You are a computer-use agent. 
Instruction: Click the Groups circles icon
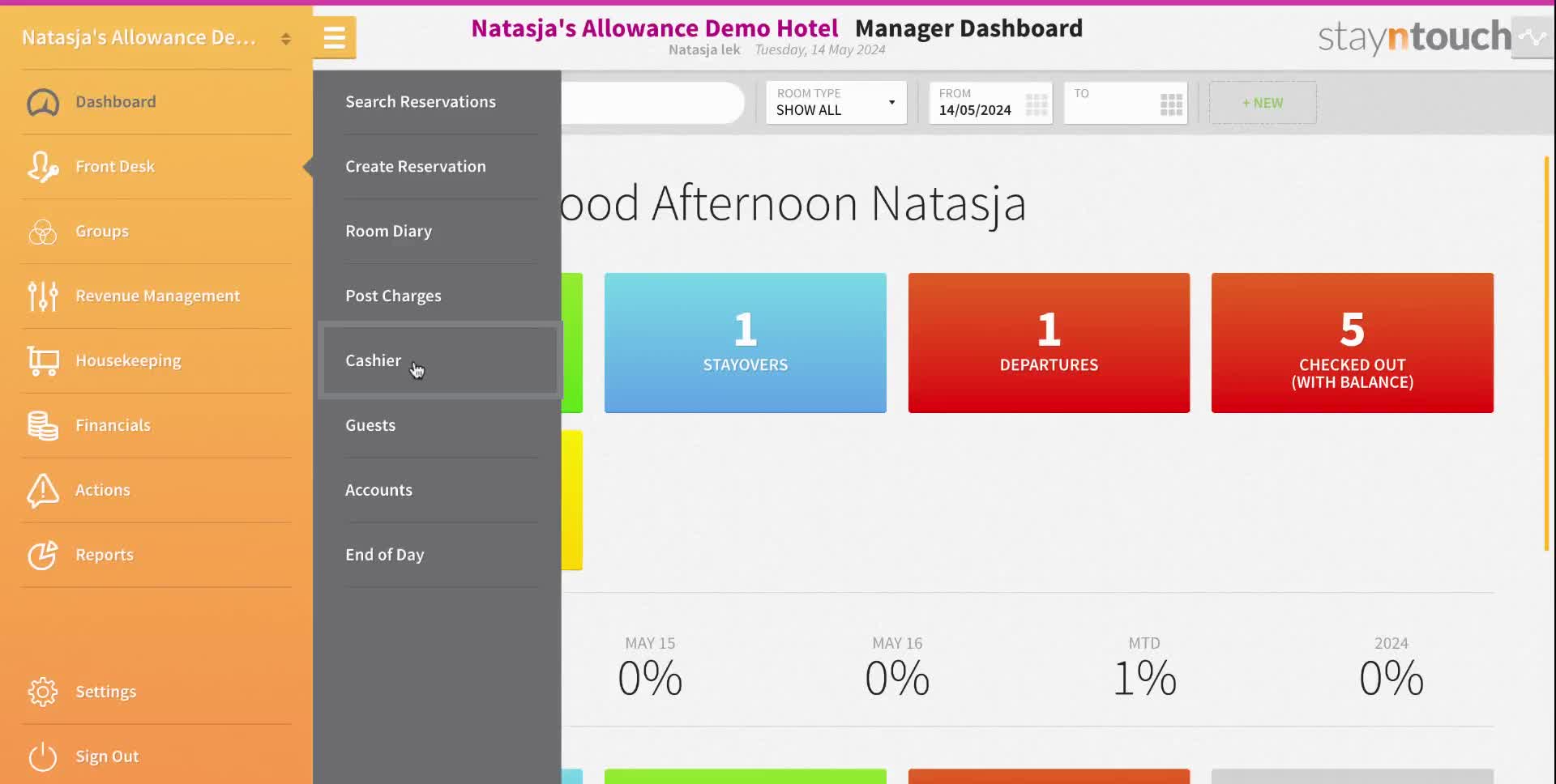click(x=43, y=232)
